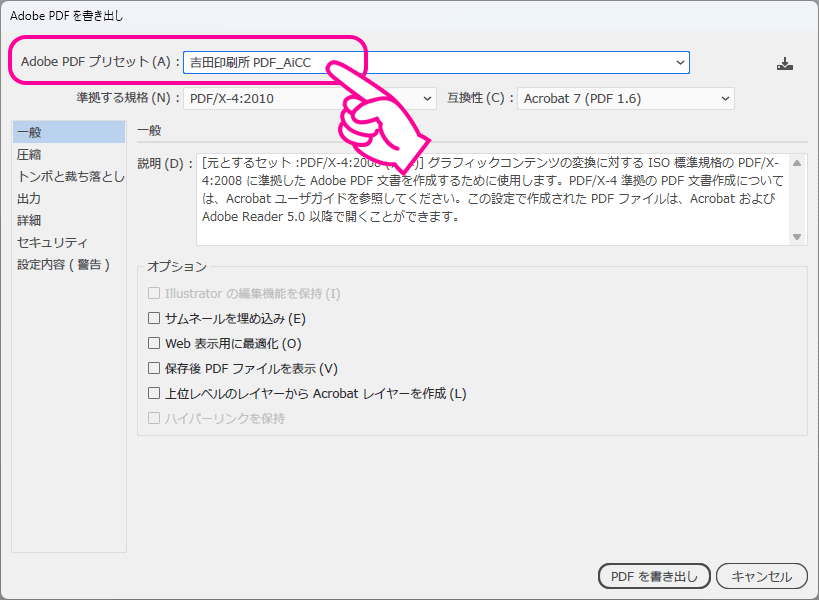The image size is (819, 600).
Task: Select the 一般 category in the sidebar
Action: 69,132
